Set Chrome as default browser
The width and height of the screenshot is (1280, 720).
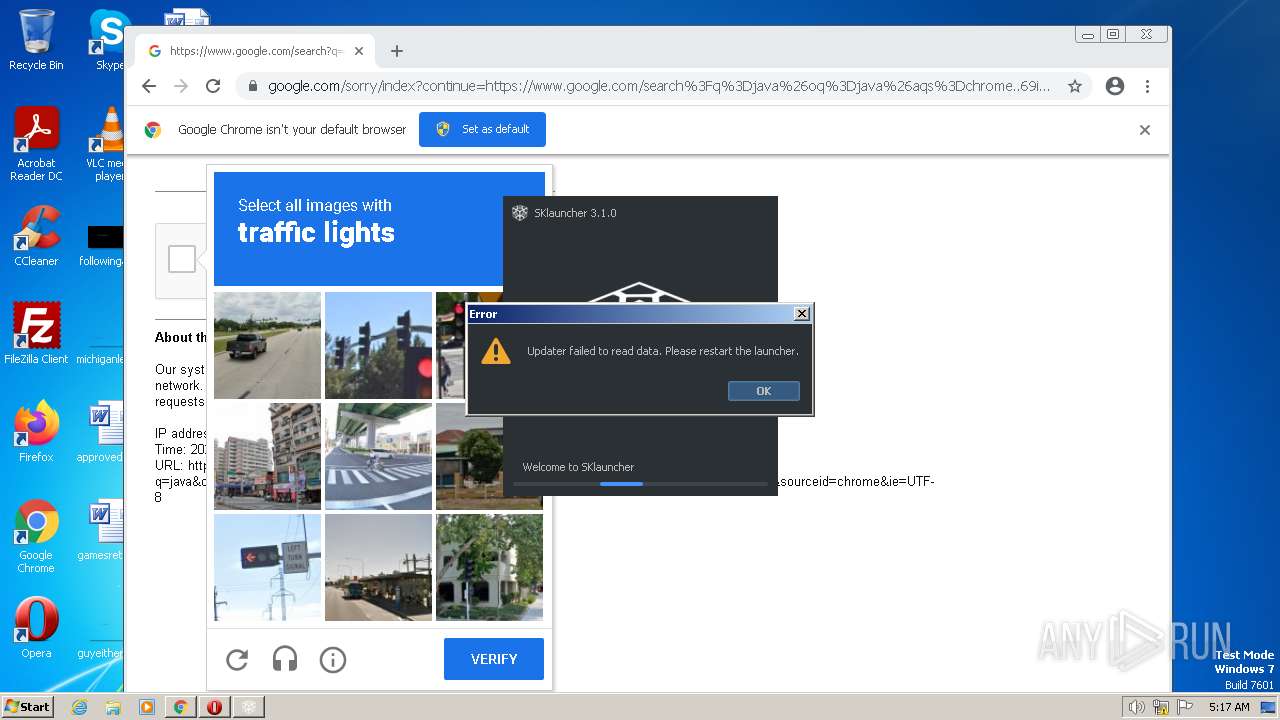(482, 129)
